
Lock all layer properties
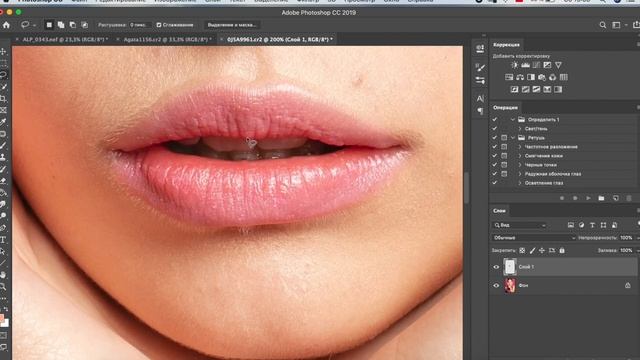click(562, 250)
